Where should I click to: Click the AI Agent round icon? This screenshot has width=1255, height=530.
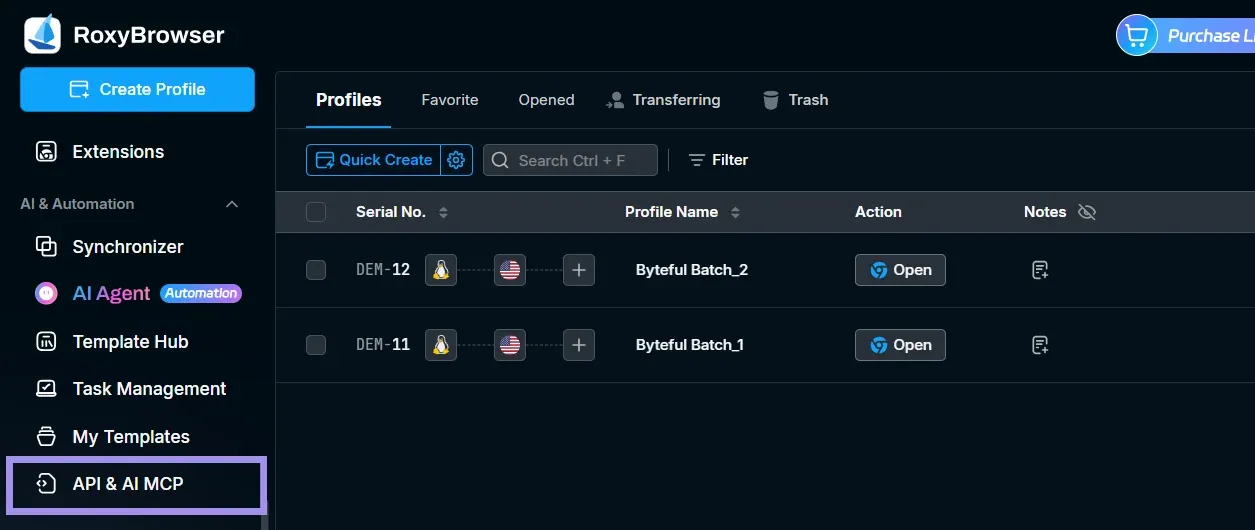(46, 293)
